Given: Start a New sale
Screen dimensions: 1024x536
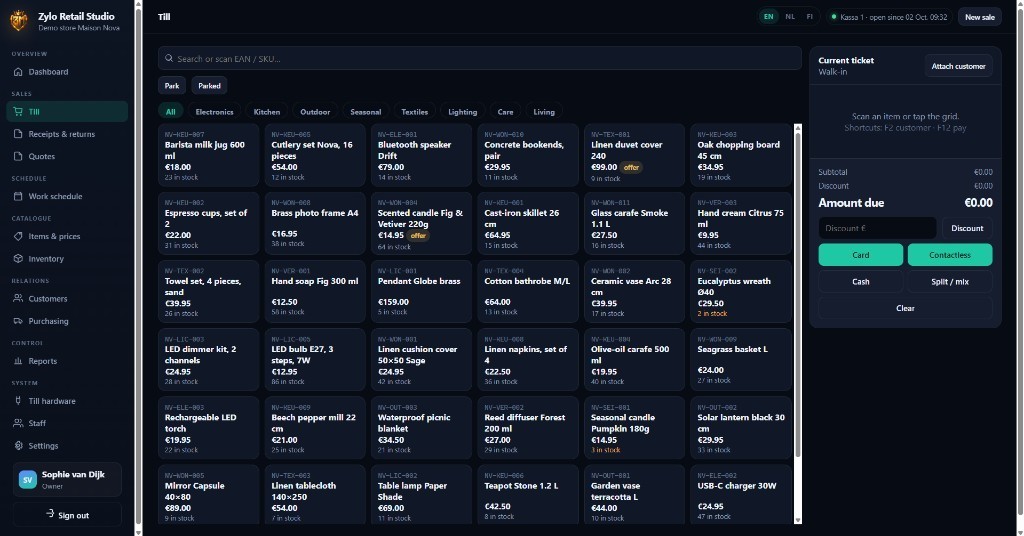Looking at the screenshot, I should (980, 17).
